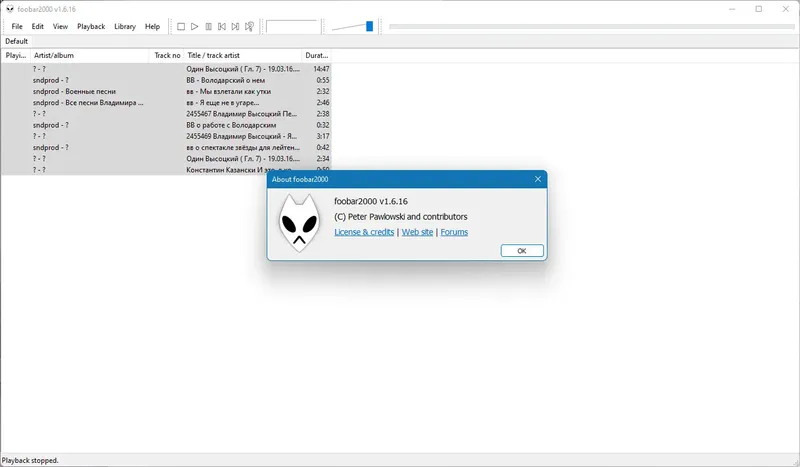Open the Playback menu
Viewport: 800px width, 467px height.
click(91, 27)
